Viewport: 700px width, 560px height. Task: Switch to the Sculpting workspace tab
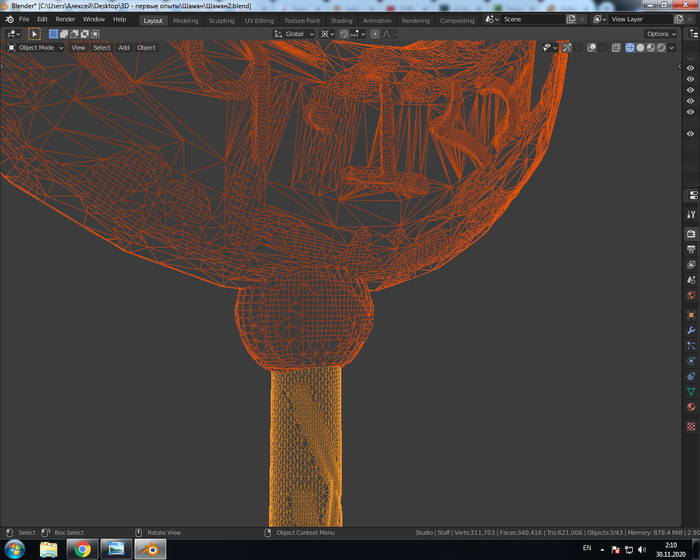point(221,20)
